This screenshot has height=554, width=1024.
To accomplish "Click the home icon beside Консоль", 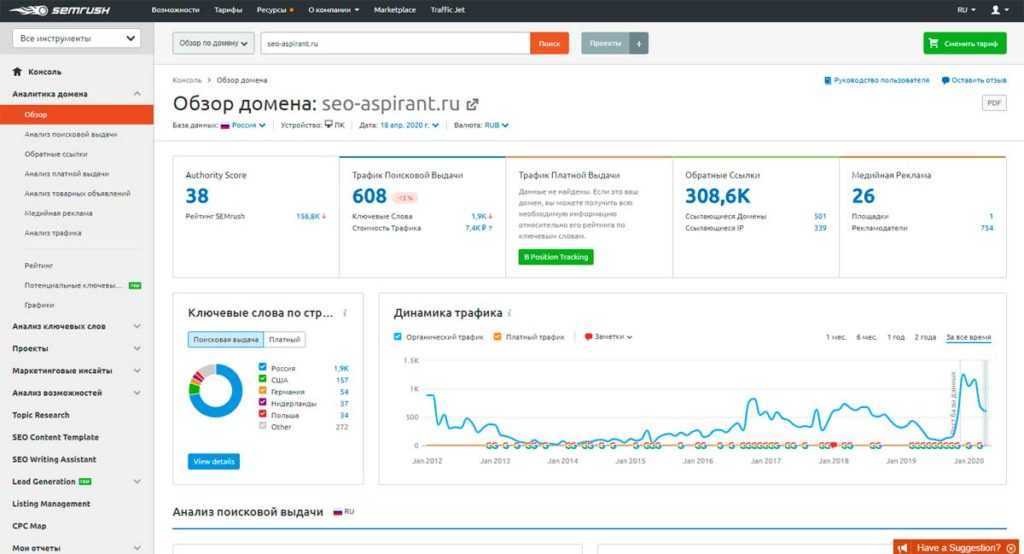I will pos(17,72).
